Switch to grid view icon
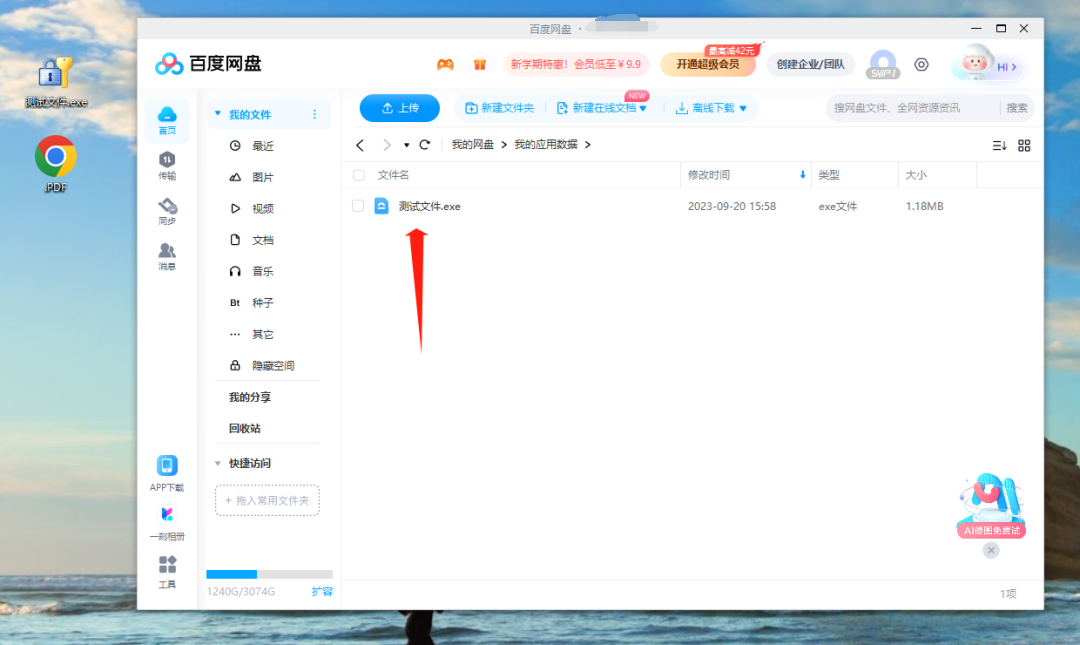 pyautogui.click(x=1024, y=145)
